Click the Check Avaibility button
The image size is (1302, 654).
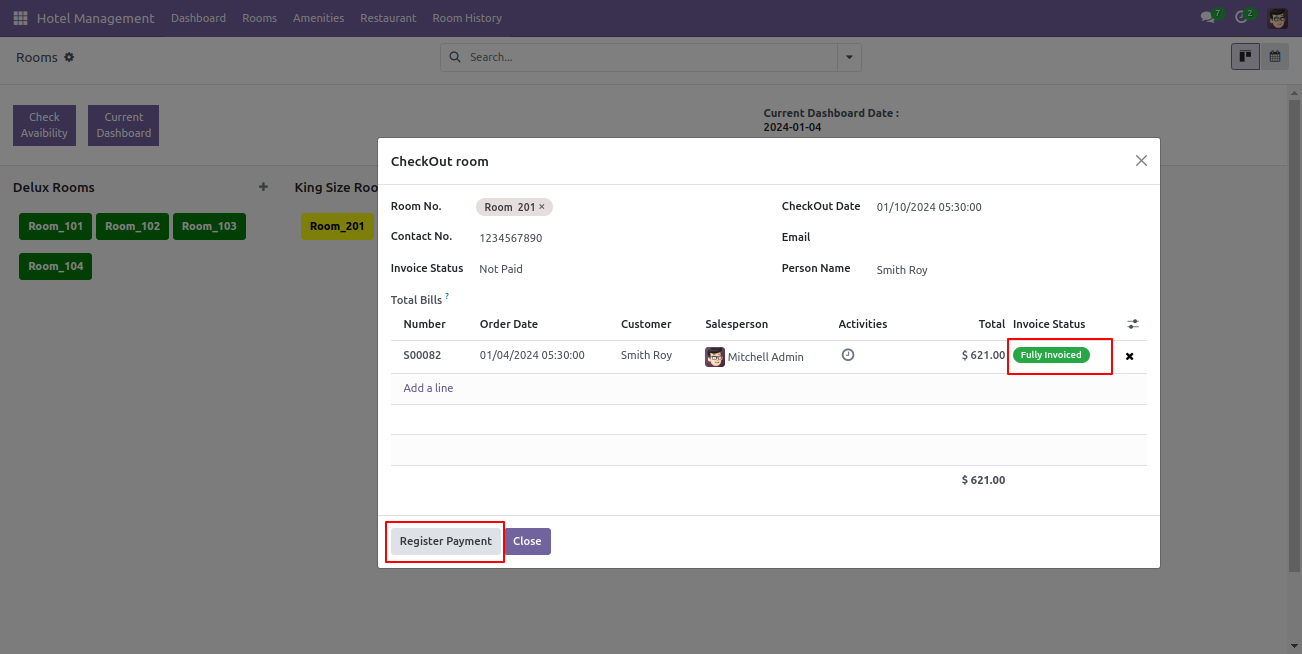(44, 125)
